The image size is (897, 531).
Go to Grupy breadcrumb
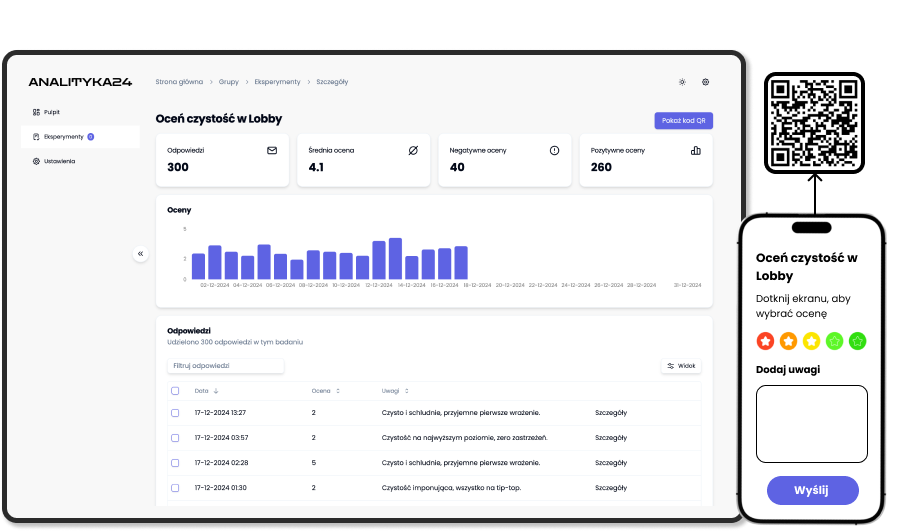click(x=228, y=82)
